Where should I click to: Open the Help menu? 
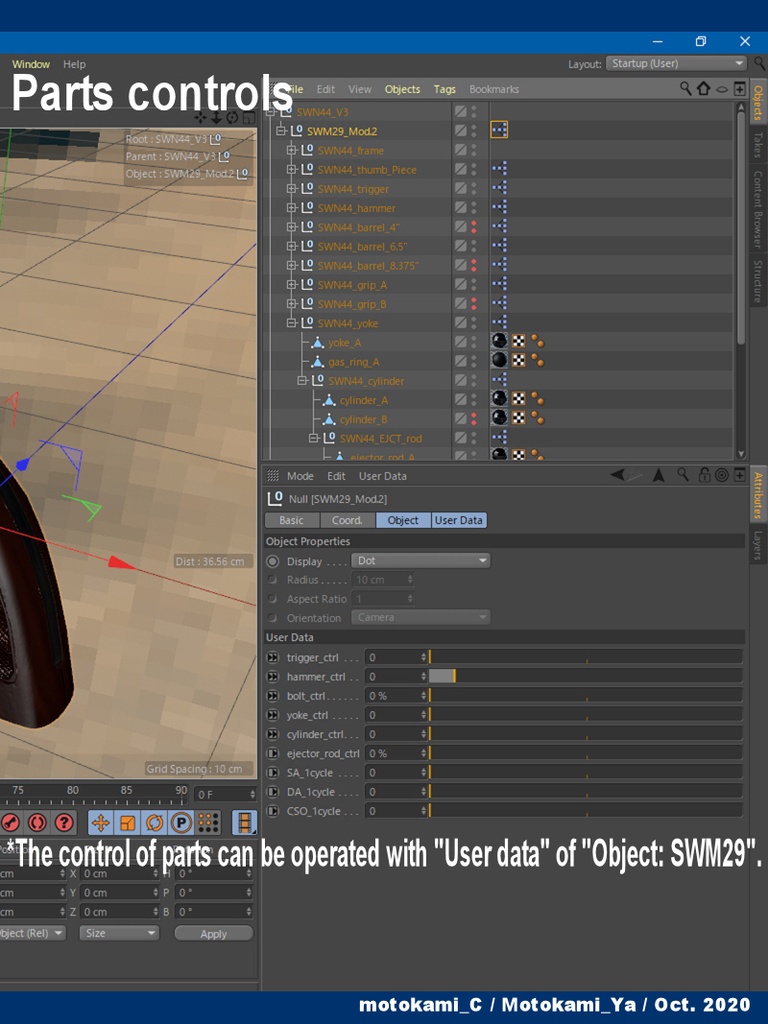tap(74, 64)
